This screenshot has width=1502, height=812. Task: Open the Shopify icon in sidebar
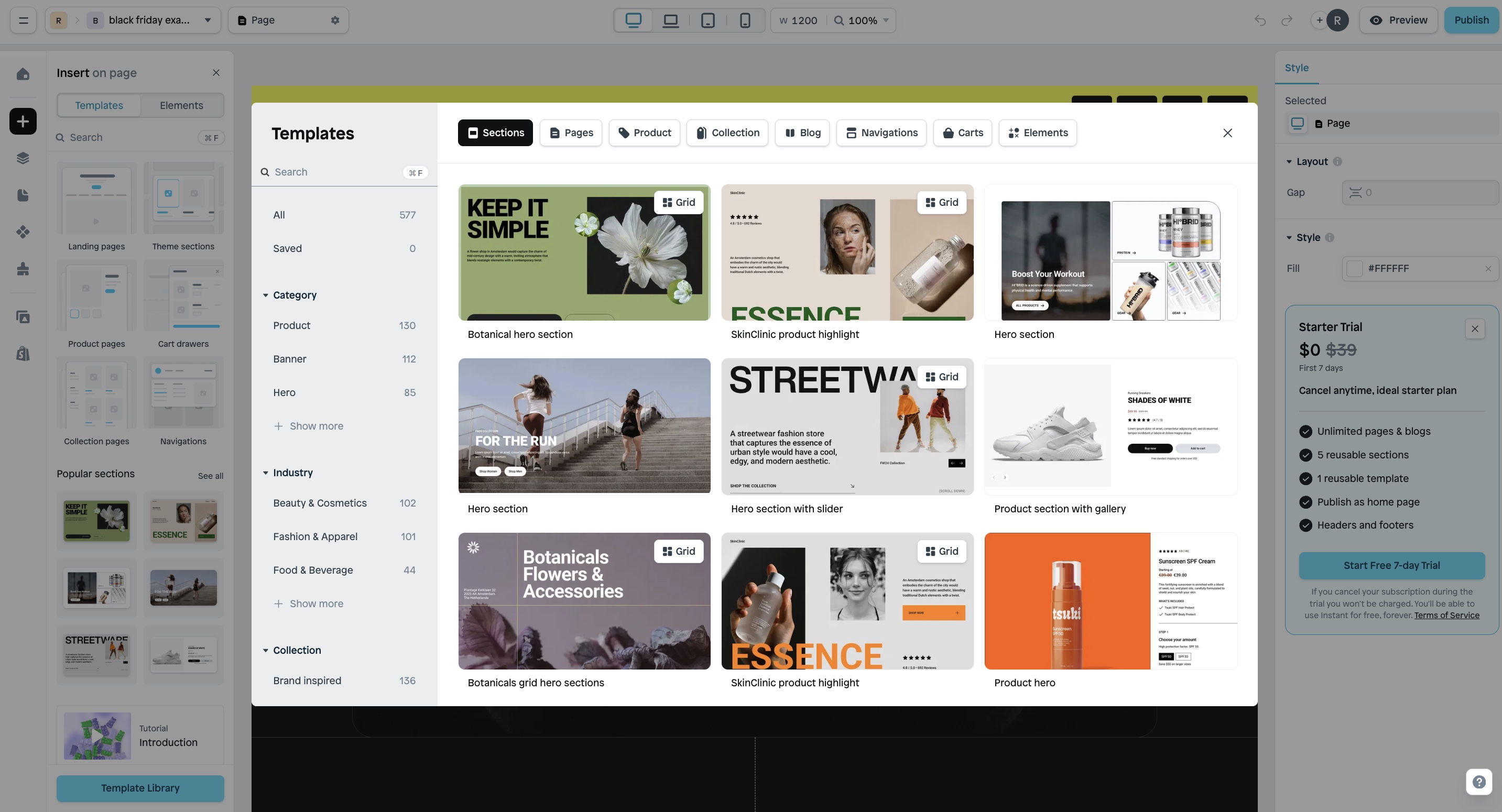click(23, 353)
